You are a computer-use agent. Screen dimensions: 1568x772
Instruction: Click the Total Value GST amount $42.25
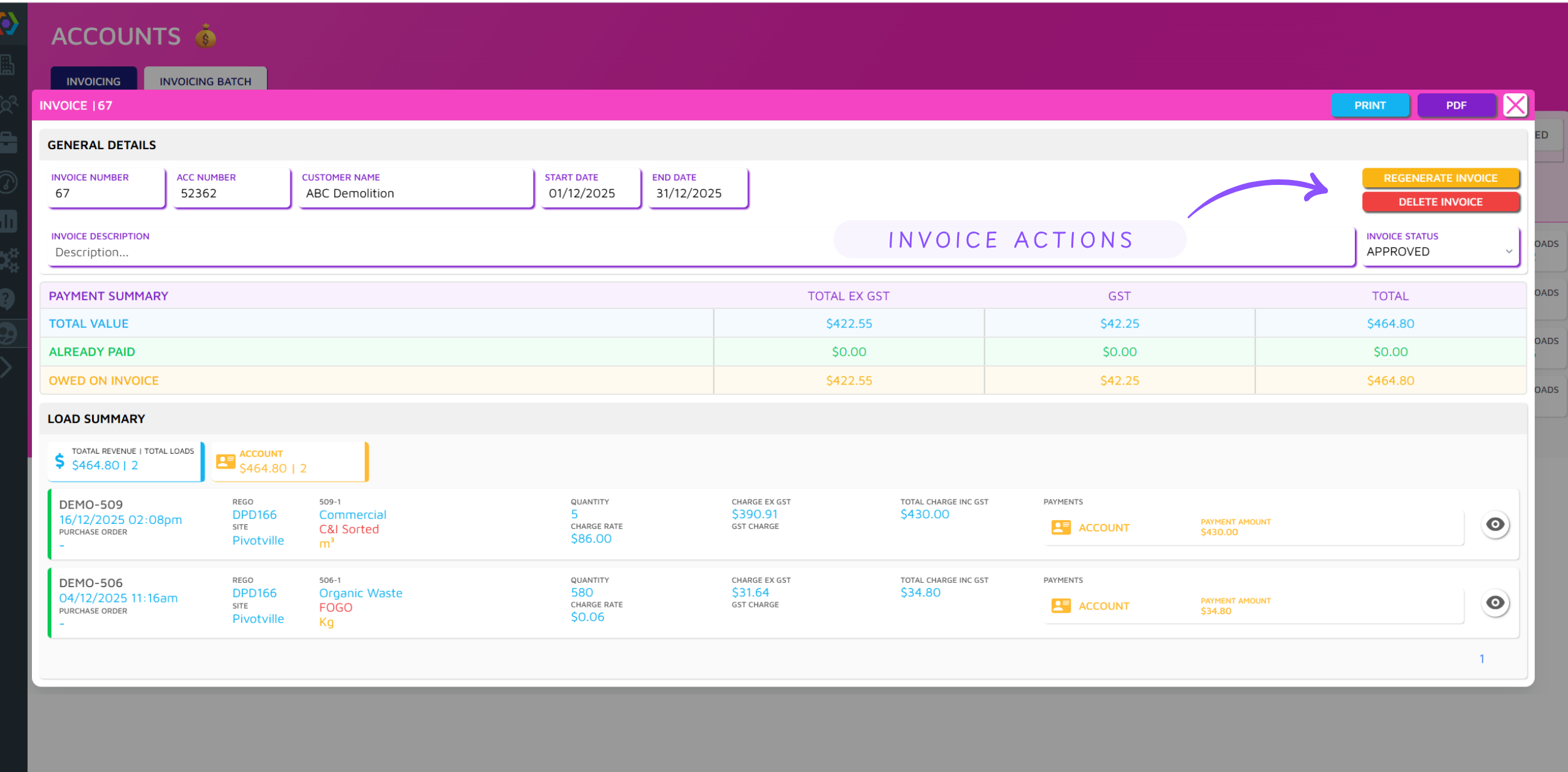1119,324
